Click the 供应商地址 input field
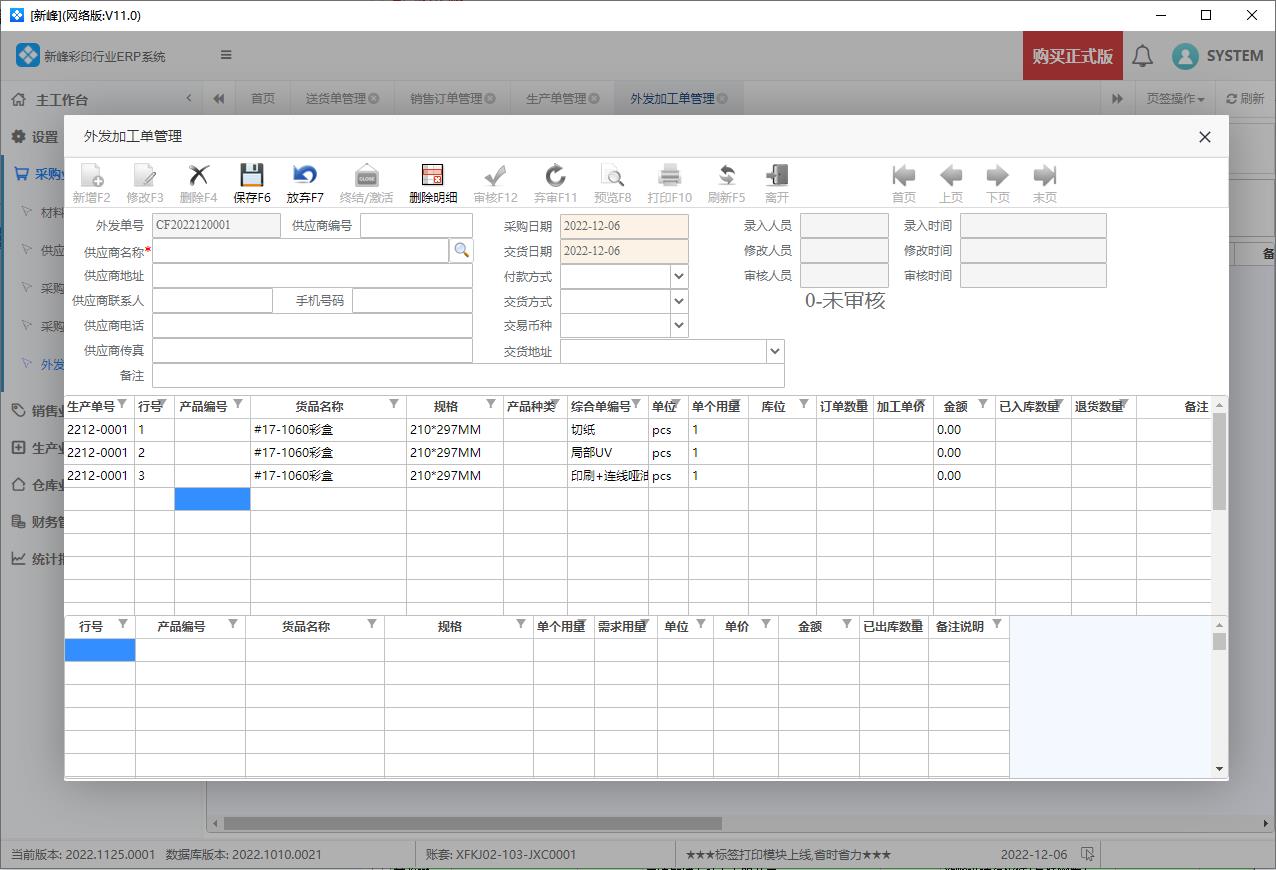1276x870 pixels. (x=312, y=275)
